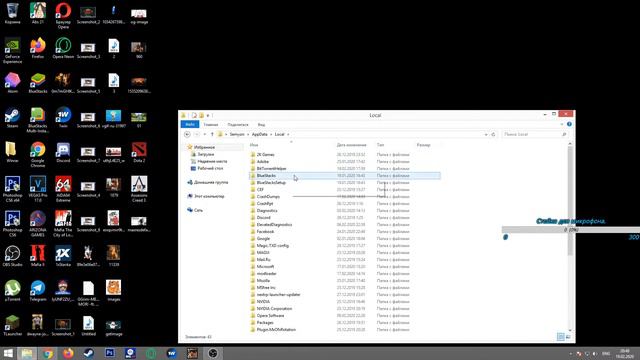640x360 pixels.
Task: Go back in the Explorer window
Action: click(187, 134)
